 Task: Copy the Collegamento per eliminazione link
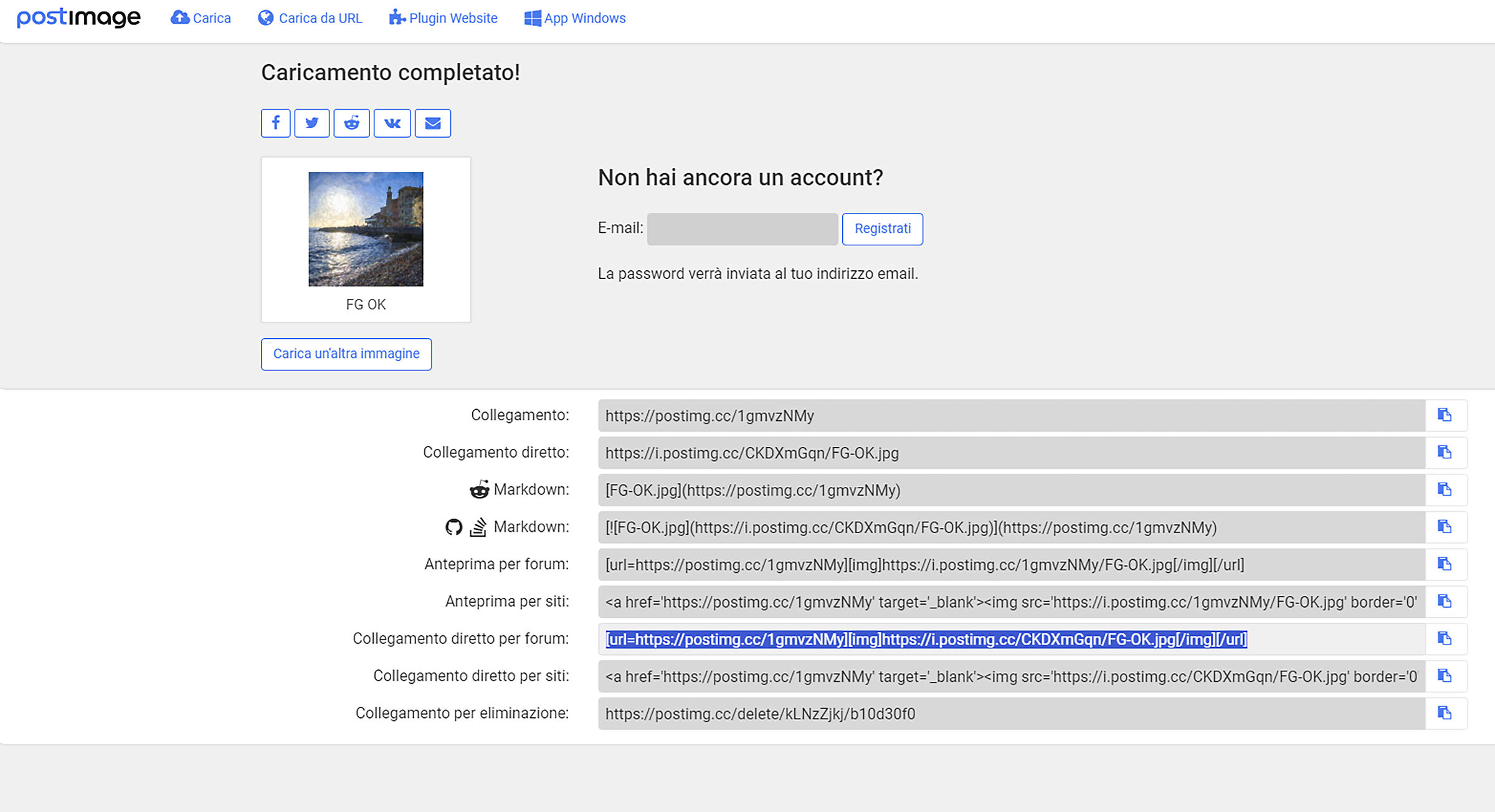[x=1446, y=713]
